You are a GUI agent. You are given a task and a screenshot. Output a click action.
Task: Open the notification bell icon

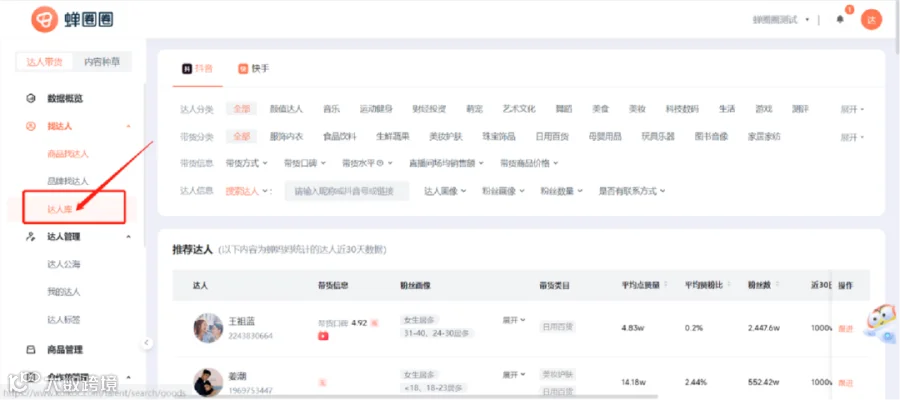(840, 19)
